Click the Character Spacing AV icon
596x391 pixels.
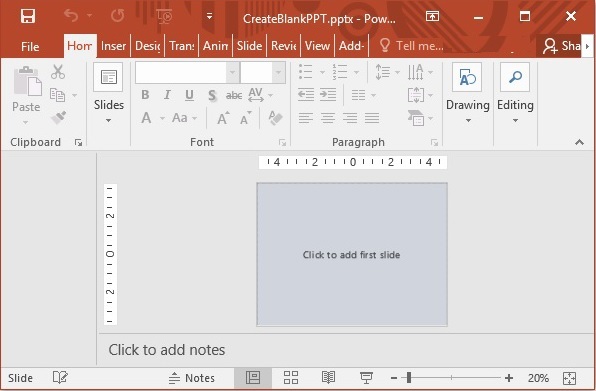tap(256, 95)
